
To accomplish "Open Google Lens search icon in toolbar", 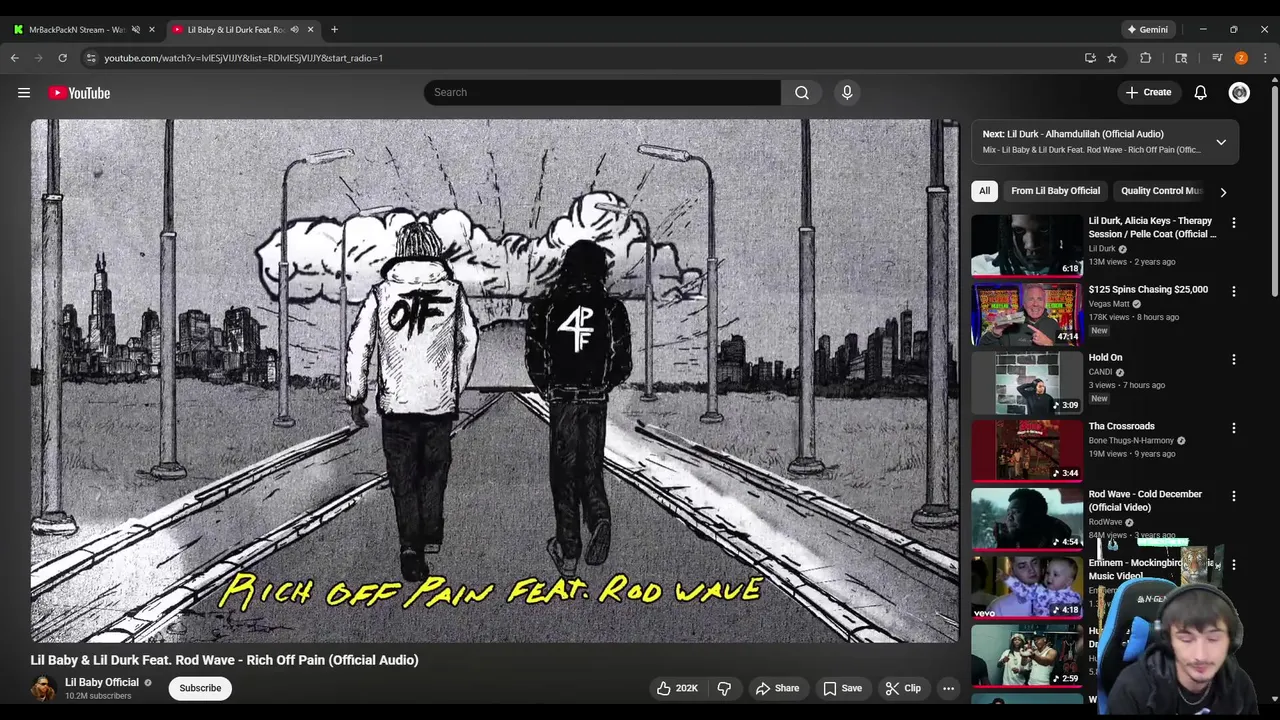I will pos(1181,58).
